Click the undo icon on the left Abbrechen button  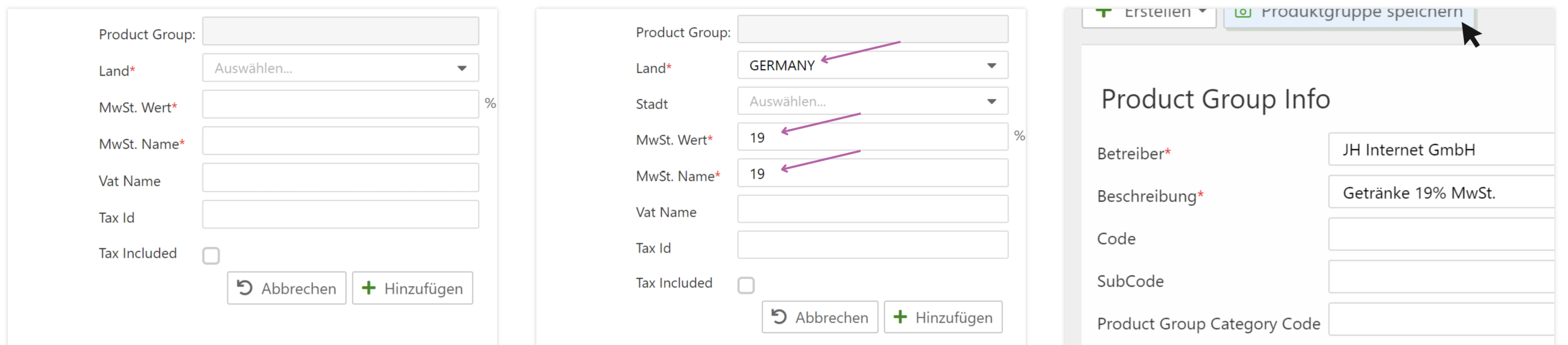coord(245,288)
